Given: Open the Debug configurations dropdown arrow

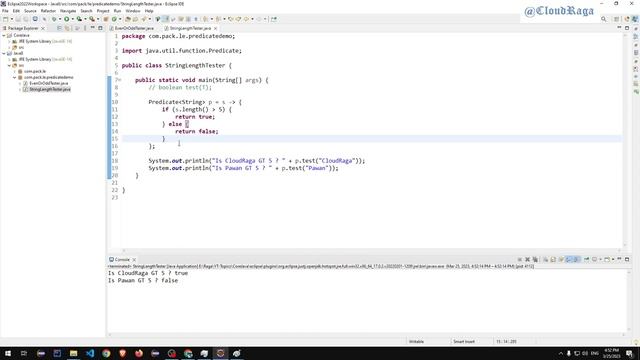Looking at the screenshot, I should (x=60, y=19).
